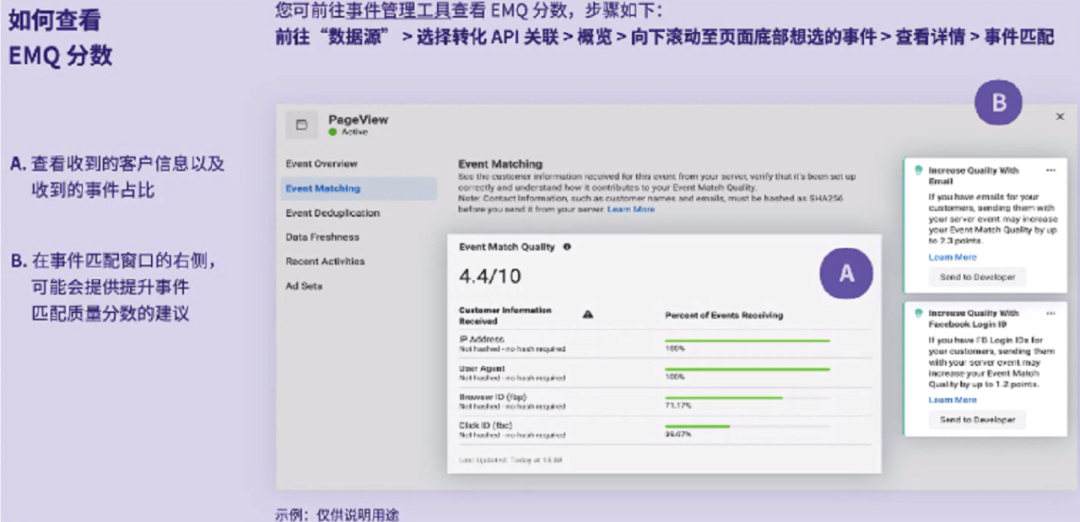Click the Percent of Events Receiving header
Image resolution: width=1080 pixels, height=522 pixels.
coord(724,315)
